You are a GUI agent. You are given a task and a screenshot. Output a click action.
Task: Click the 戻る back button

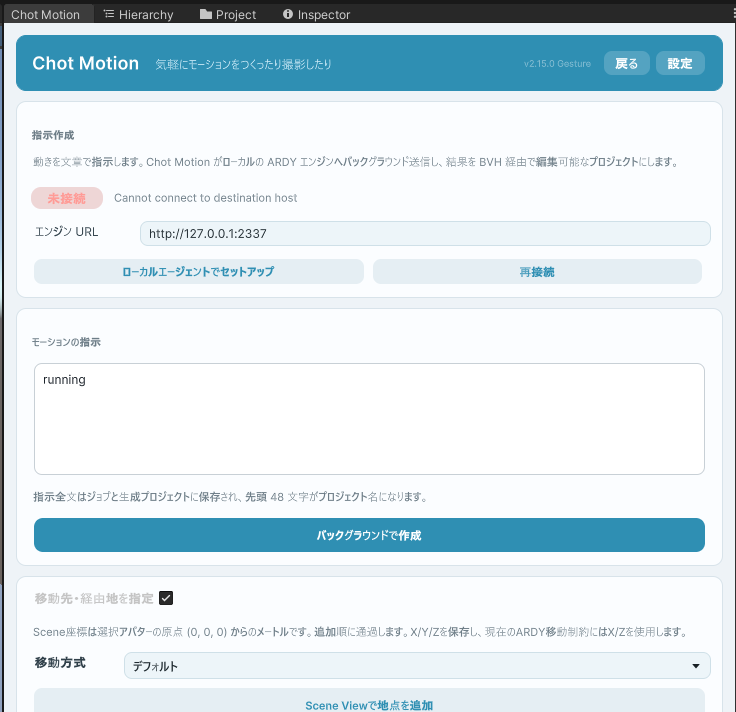(626, 63)
